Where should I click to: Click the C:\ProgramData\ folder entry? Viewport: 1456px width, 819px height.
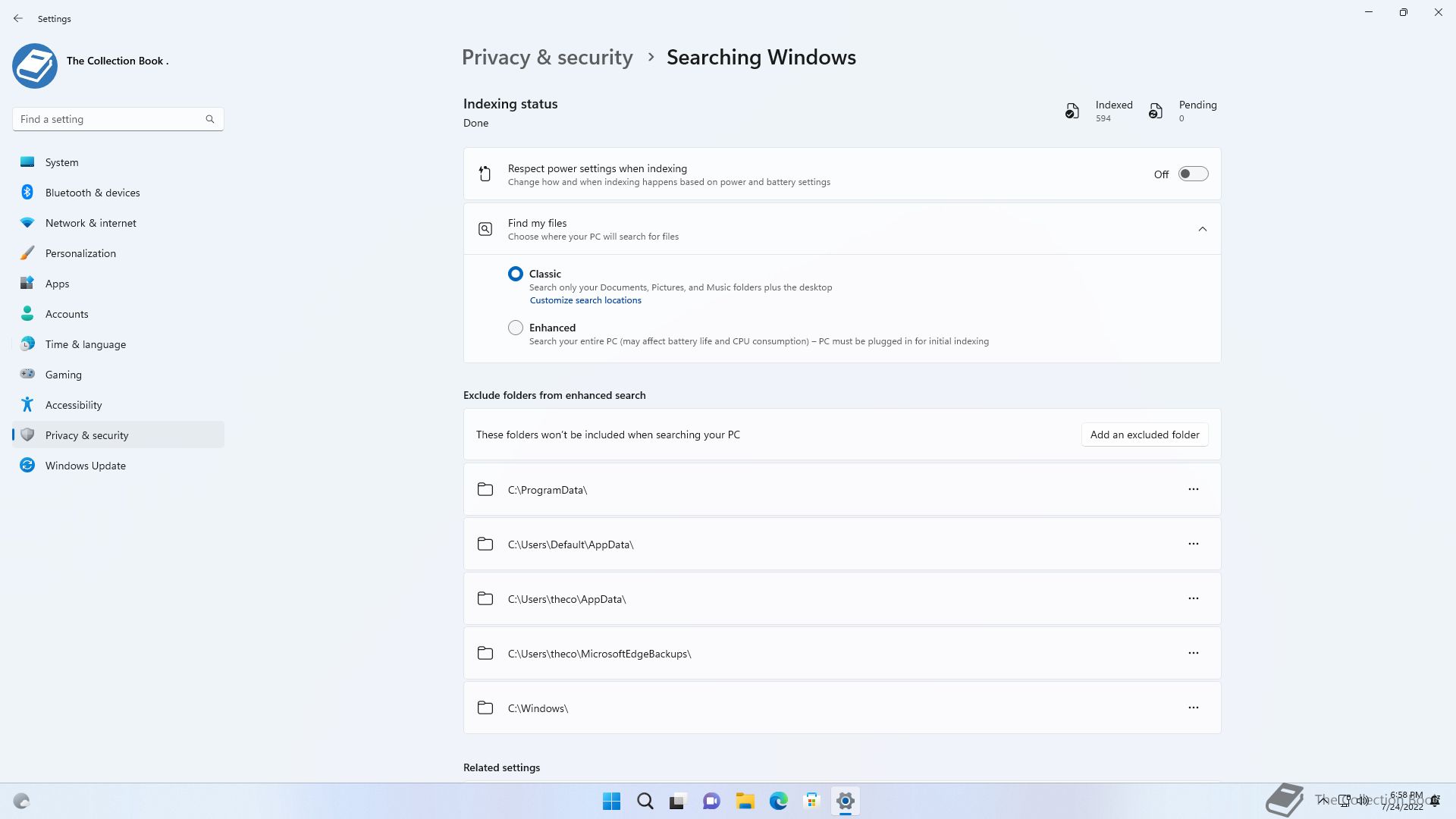point(842,489)
